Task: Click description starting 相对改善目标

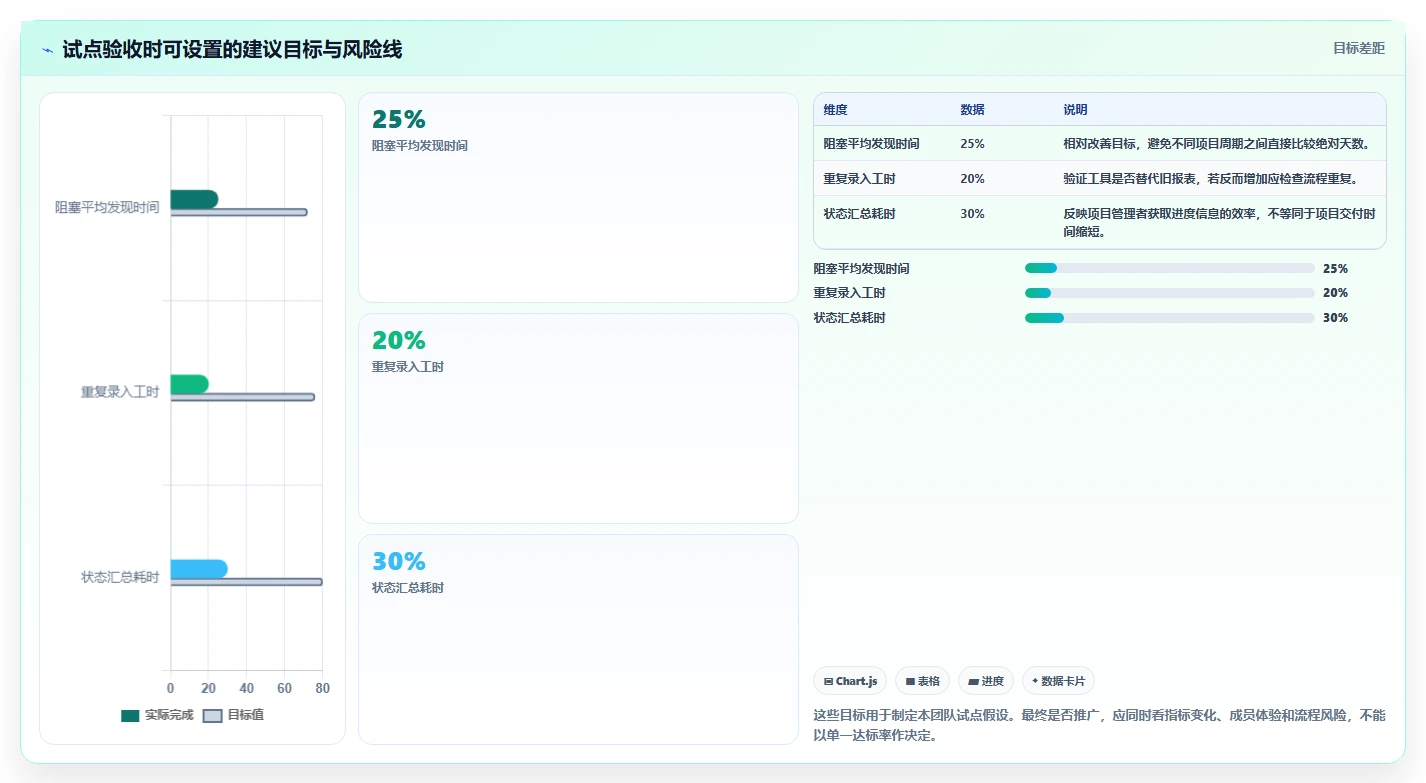Action: [1217, 144]
